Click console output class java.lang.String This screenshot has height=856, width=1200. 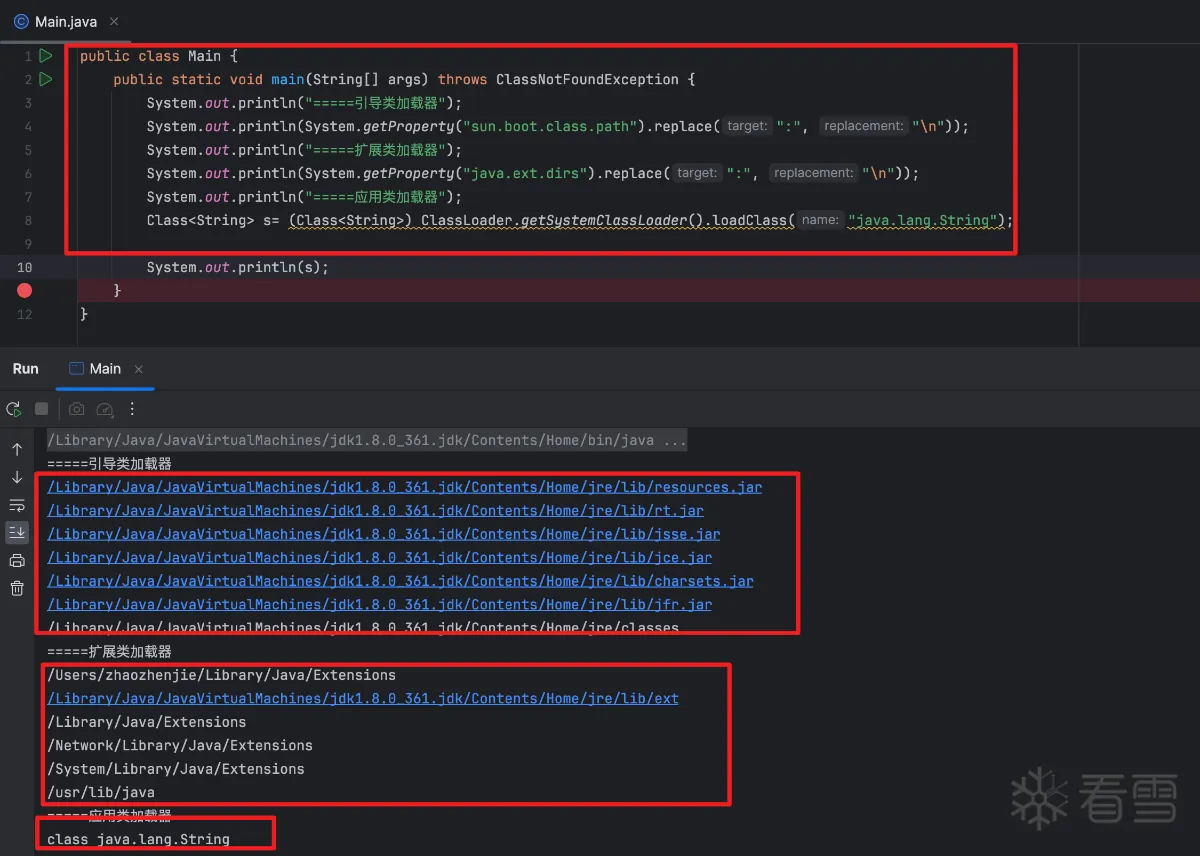point(138,839)
